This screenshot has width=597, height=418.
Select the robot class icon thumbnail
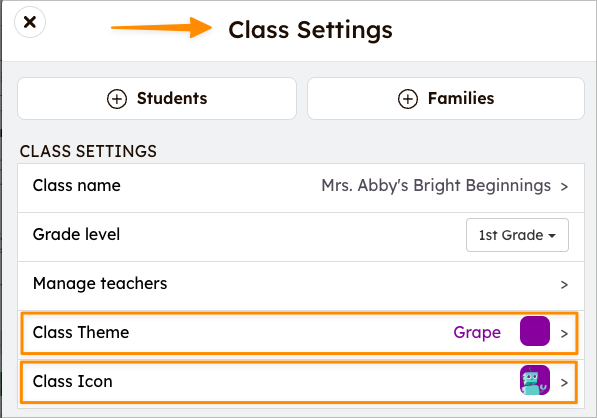coord(535,380)
